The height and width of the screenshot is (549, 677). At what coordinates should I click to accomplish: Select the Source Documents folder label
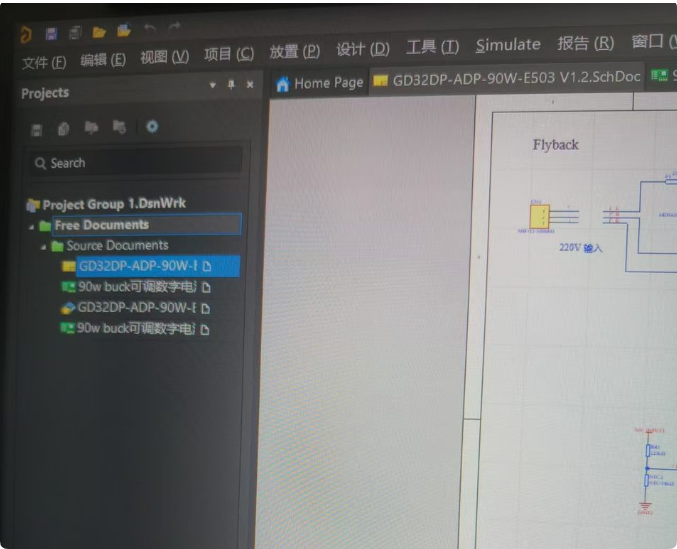pyautogui.click(x=117, y=246)
